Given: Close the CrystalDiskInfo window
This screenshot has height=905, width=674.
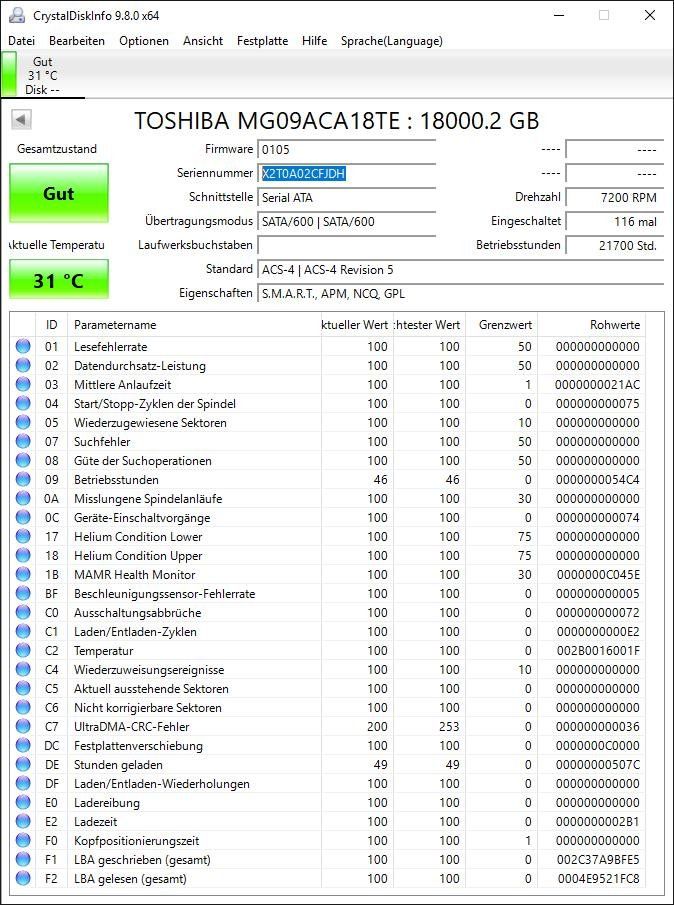Looking at the screenshot, I should 650,16.
